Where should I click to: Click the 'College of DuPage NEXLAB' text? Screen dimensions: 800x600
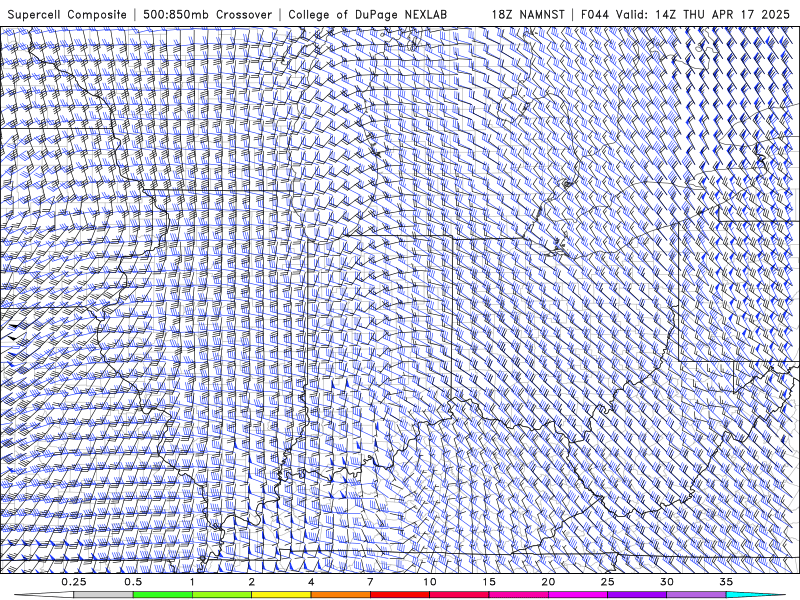point(368,15)
